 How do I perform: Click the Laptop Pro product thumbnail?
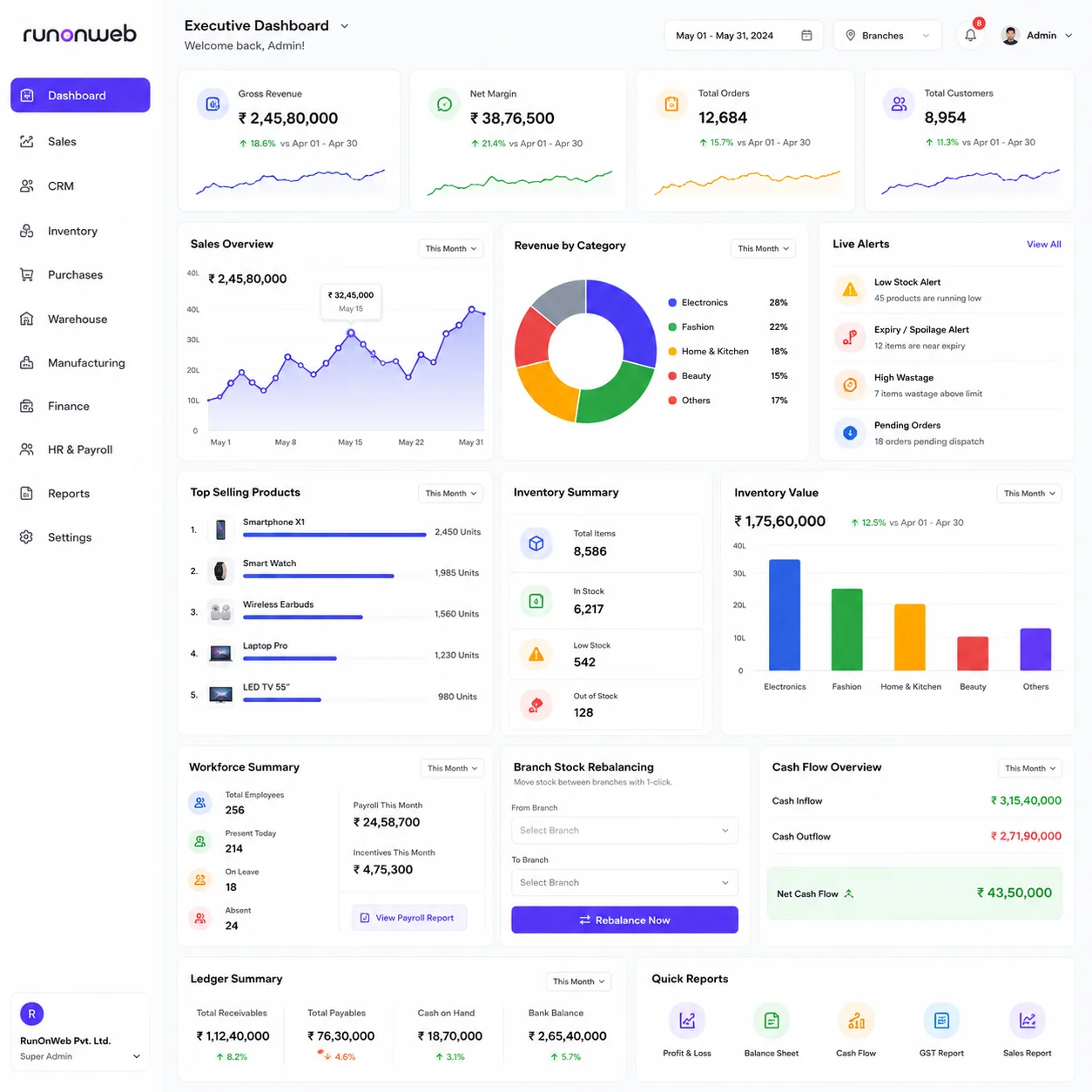coord(221,653)
